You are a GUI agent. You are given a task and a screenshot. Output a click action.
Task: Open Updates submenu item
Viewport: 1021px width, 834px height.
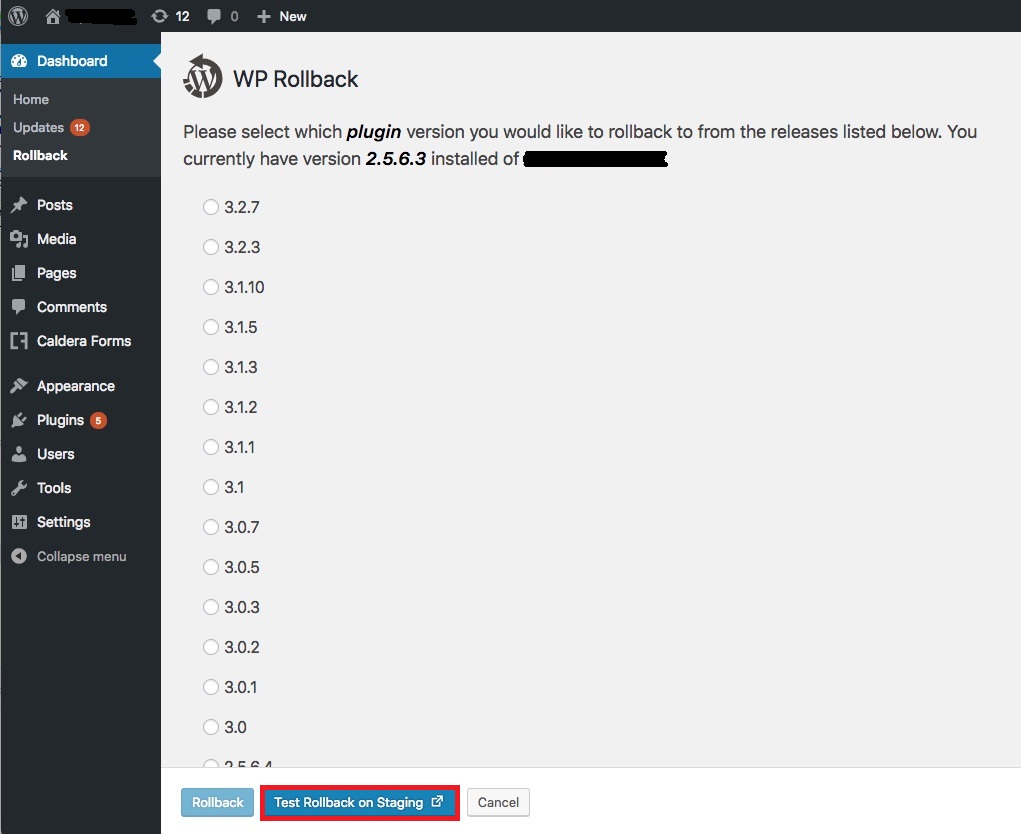point(38,128)
